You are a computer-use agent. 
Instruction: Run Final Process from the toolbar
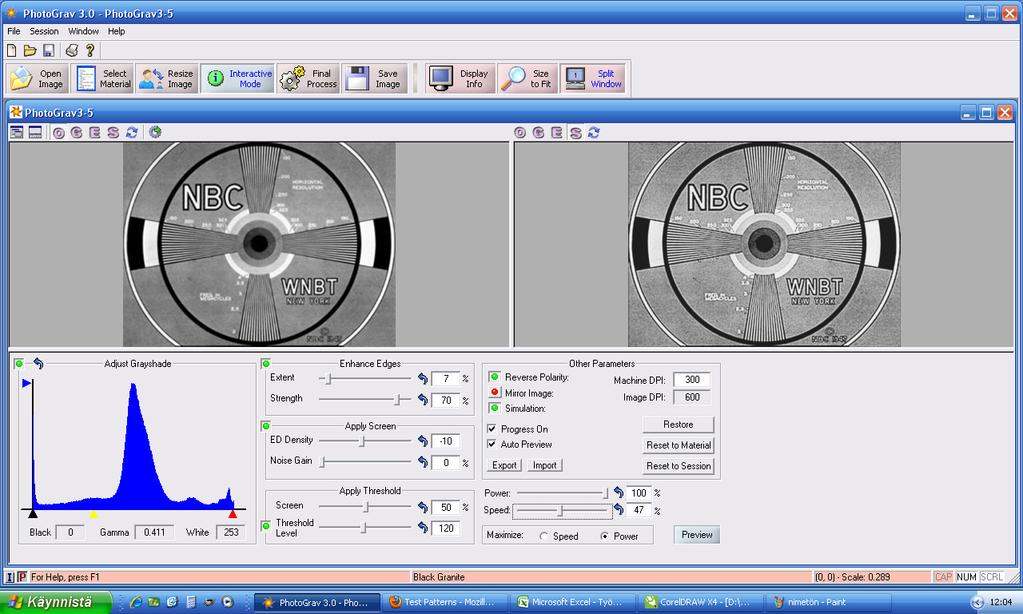point(308,78)
